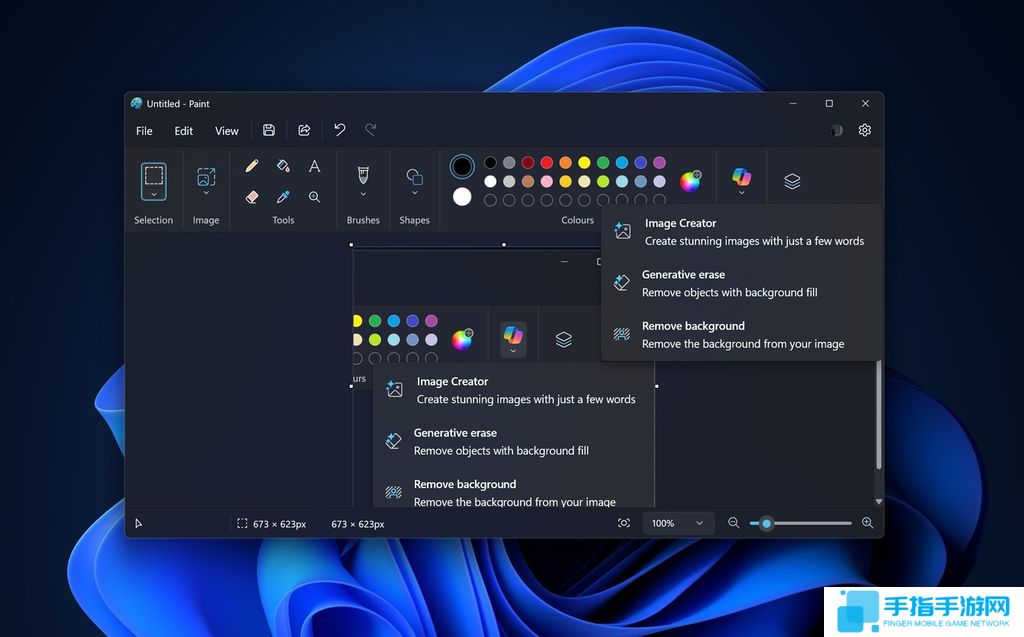Click the cursor position icon in status bar

[138, 523]
